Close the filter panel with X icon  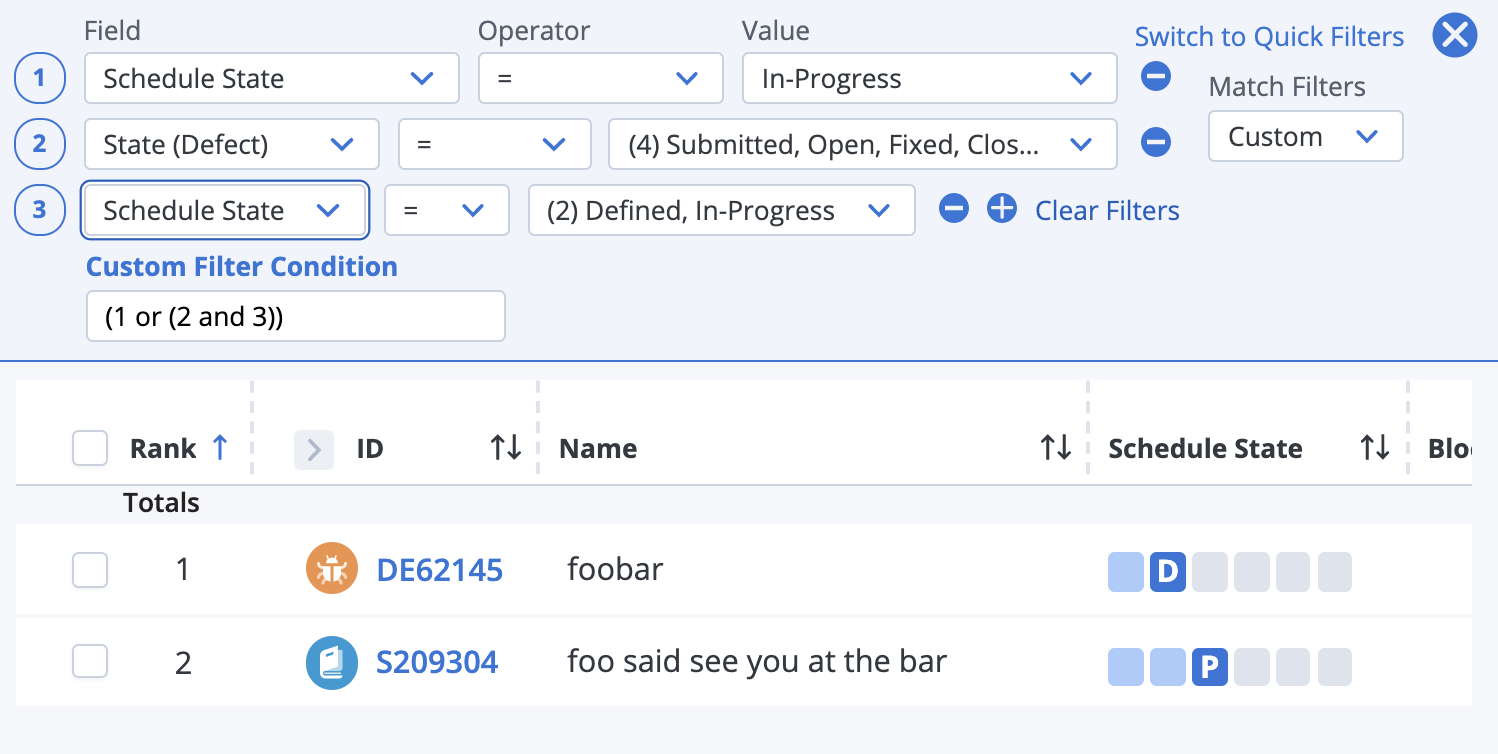[1454, 36]
